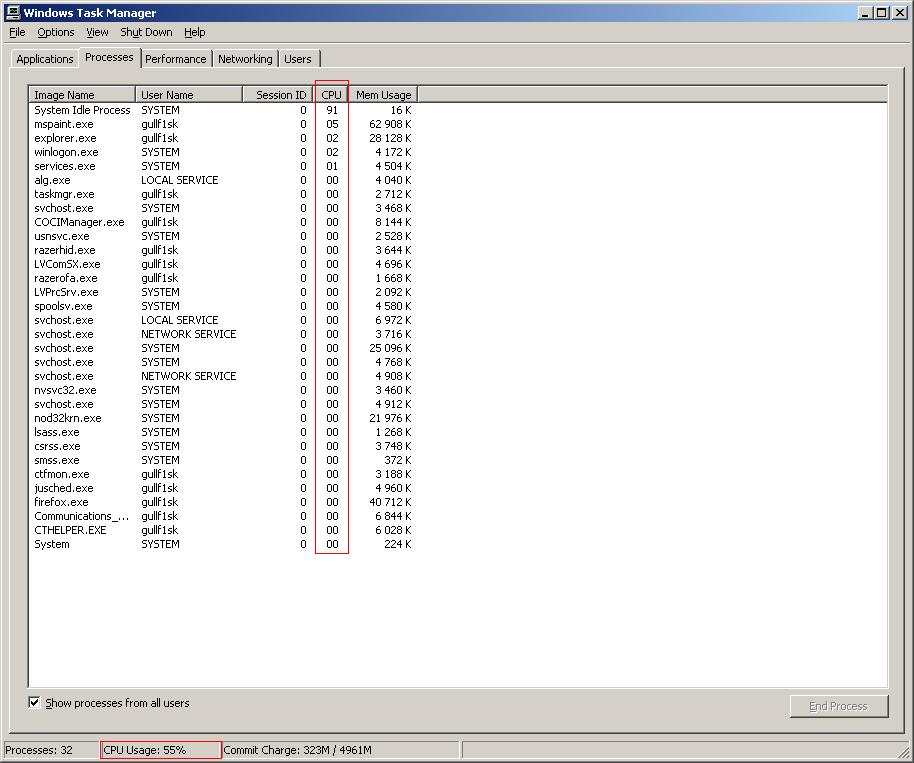Select the System process in last row
Image resolution: width=914 pixels, height=763 pixels.
point(223,544)
